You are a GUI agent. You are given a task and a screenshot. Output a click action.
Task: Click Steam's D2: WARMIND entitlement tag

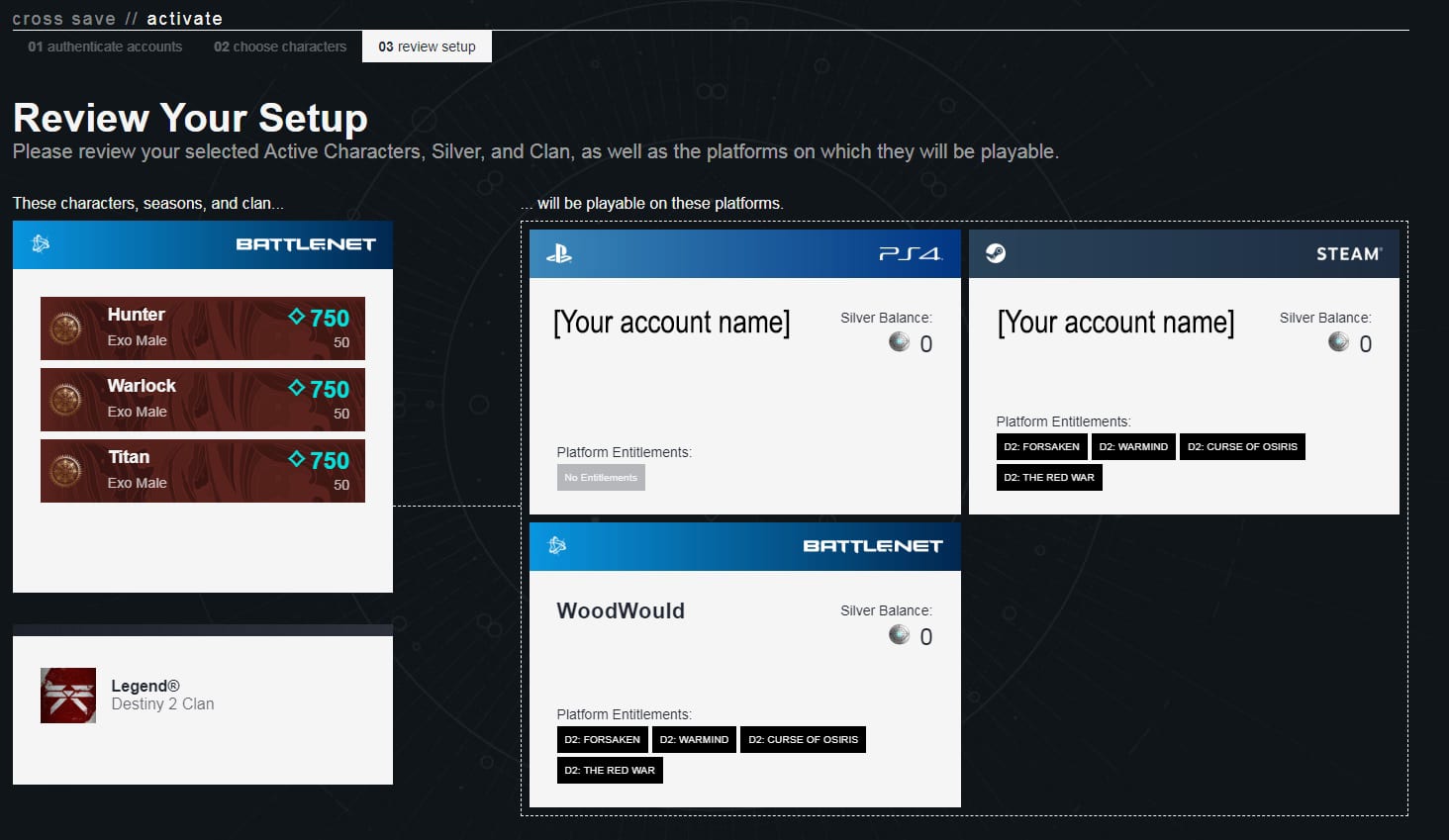[1133, 447]
